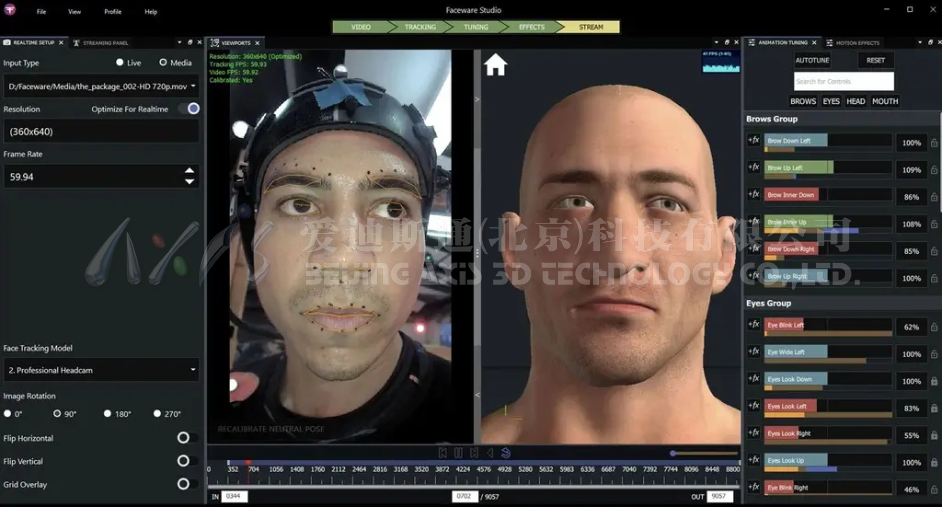Lock the Brow Up Left control
Screen dimensions: 942x507
click(934, 170)
